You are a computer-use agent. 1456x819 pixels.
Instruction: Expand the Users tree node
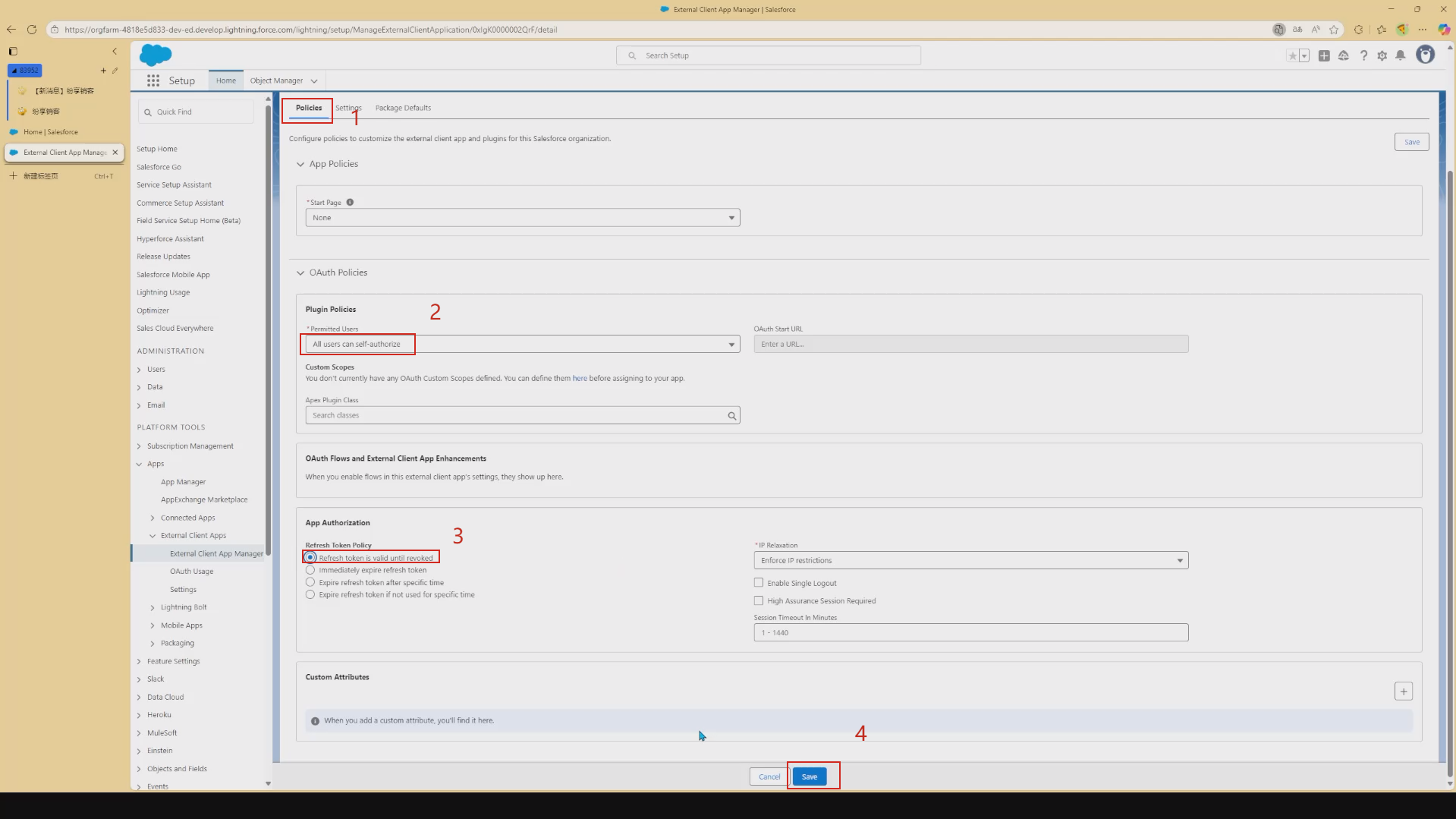[x=139, y=370]
